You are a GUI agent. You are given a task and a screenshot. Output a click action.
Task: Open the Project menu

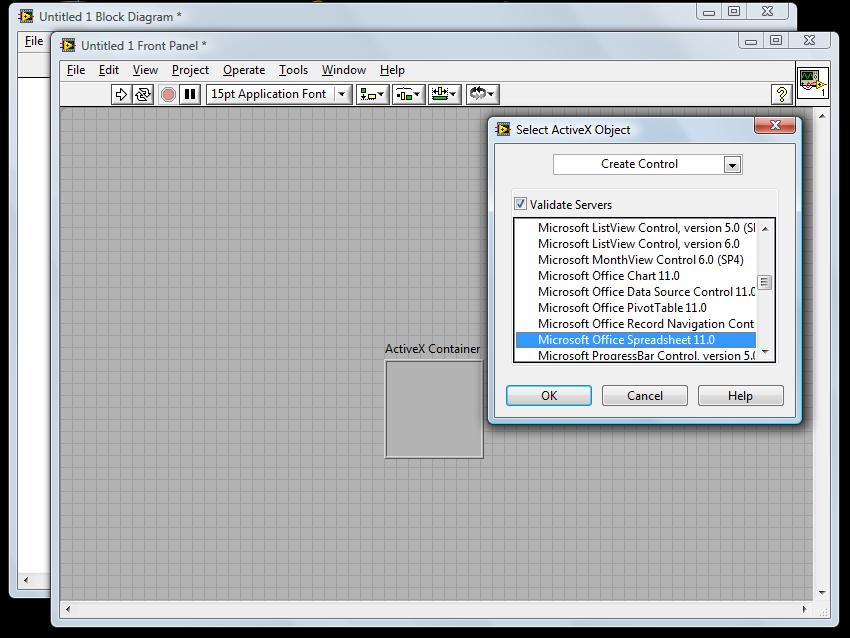coord(190,70)
